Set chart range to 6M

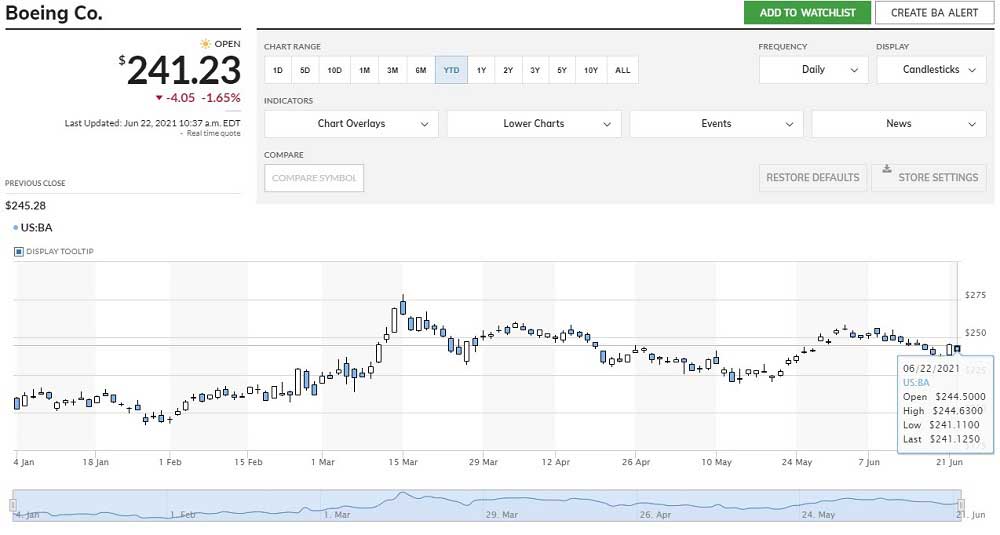click(420, 70)
